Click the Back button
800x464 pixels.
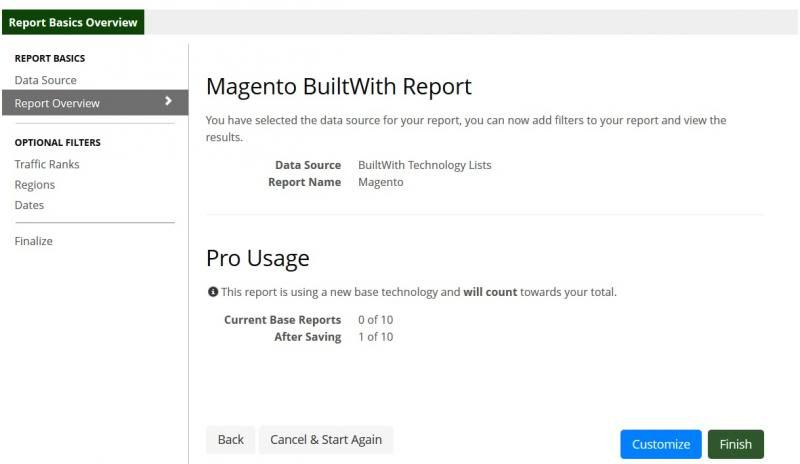pyautogui.click(x=231, y=439)
